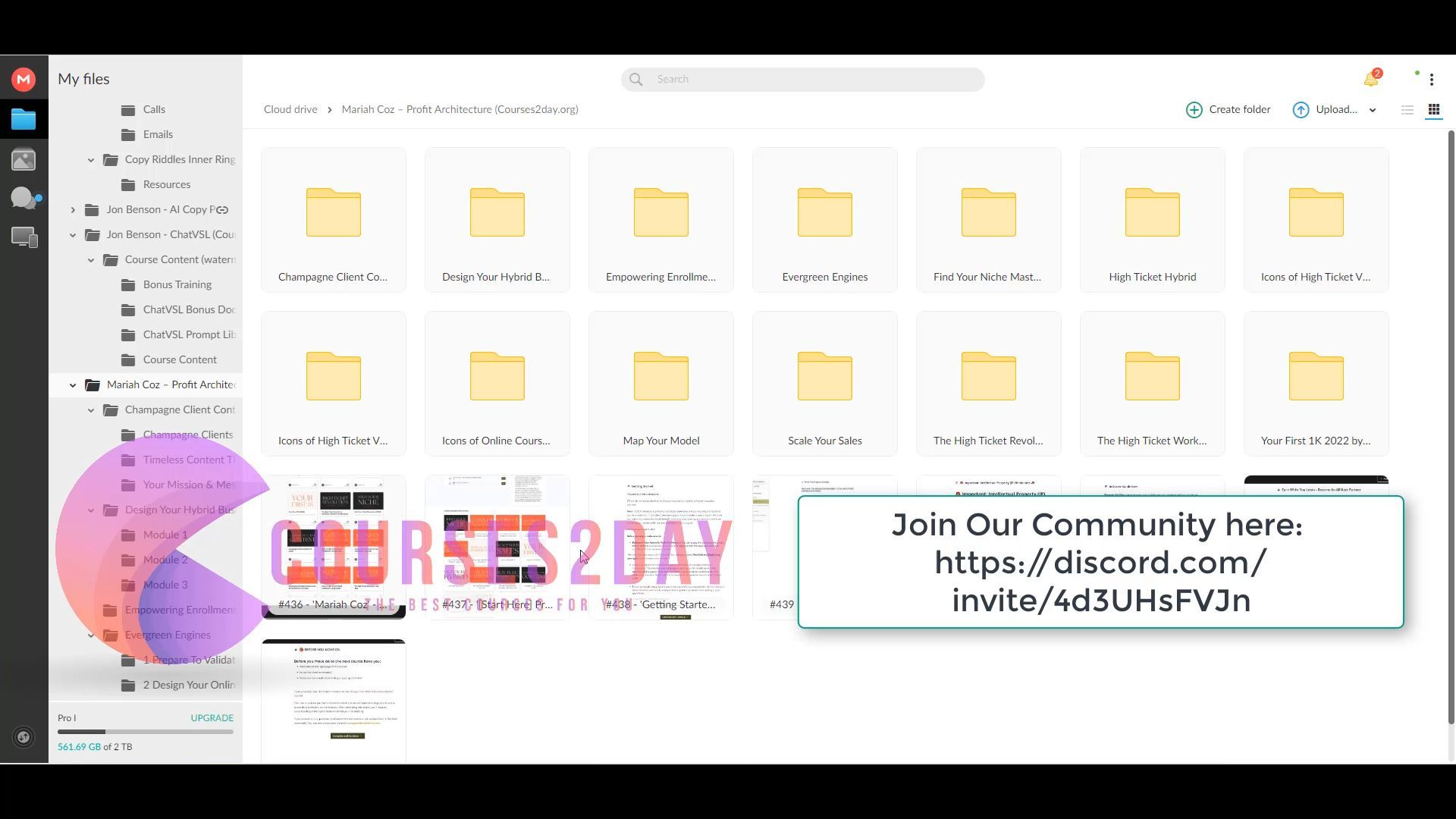Open the Devices sidebar icon
The height and width of the screenshot is (819, 1456).
24,237
